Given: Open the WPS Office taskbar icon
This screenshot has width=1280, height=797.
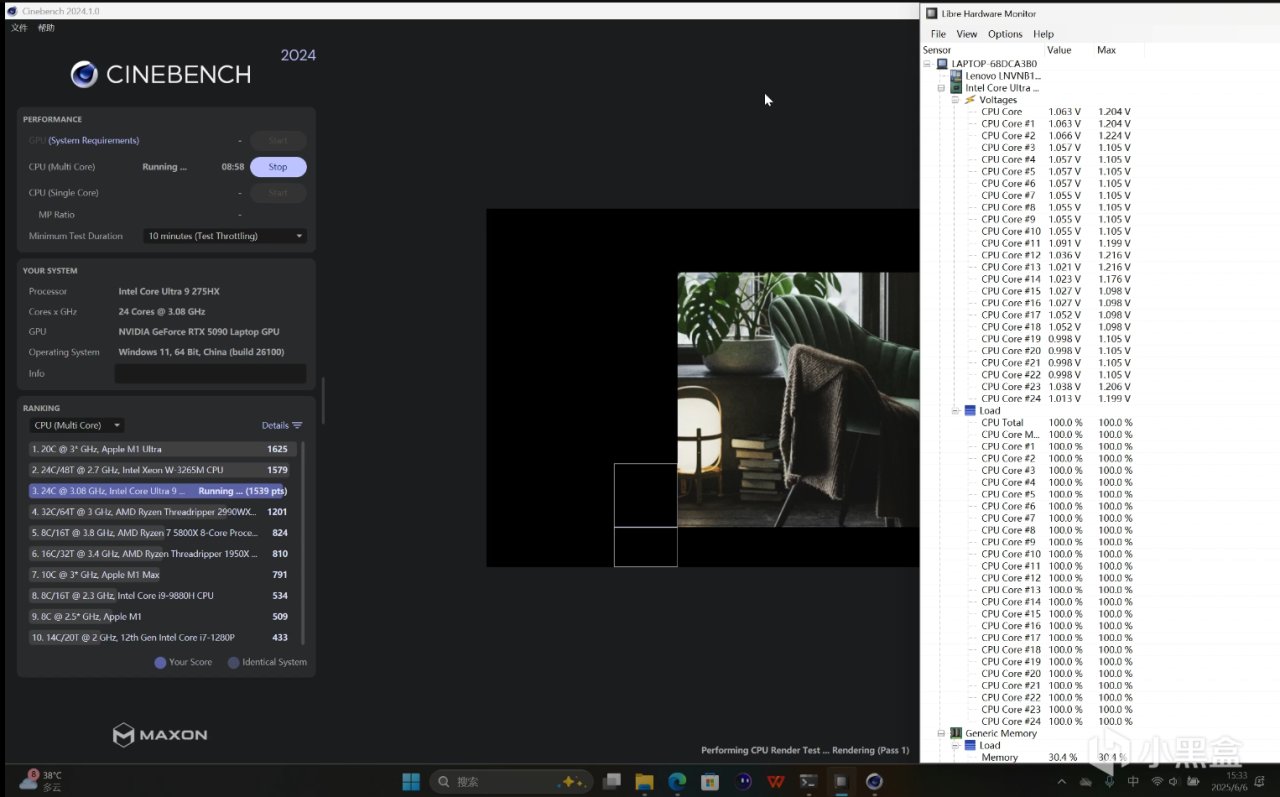Looking at the screenshot, I should pyautogui.click(x=776, y=781).
